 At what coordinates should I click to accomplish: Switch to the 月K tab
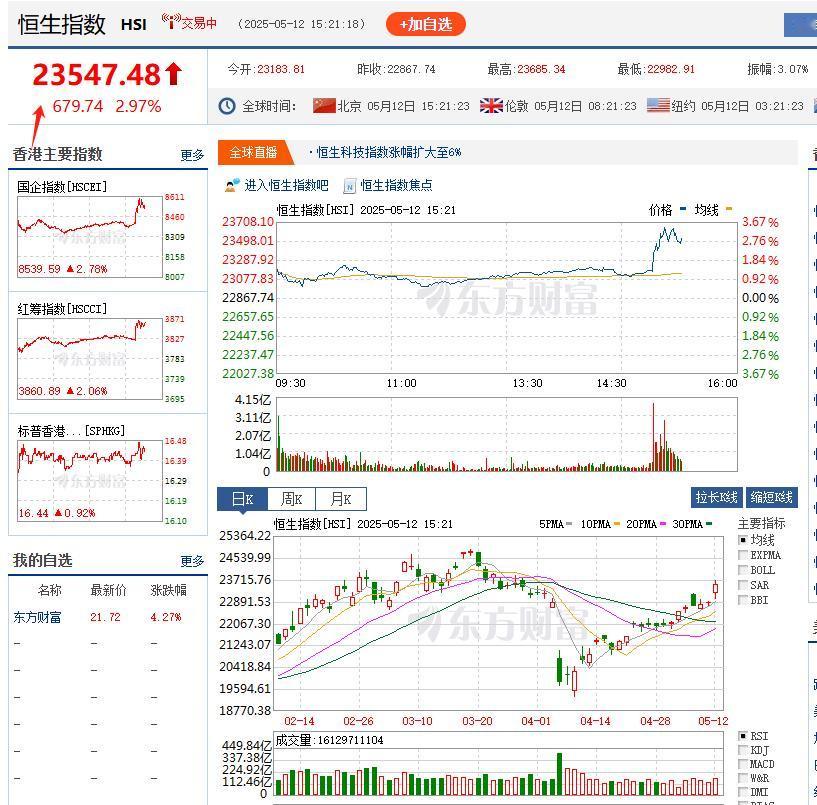[341, 499]
